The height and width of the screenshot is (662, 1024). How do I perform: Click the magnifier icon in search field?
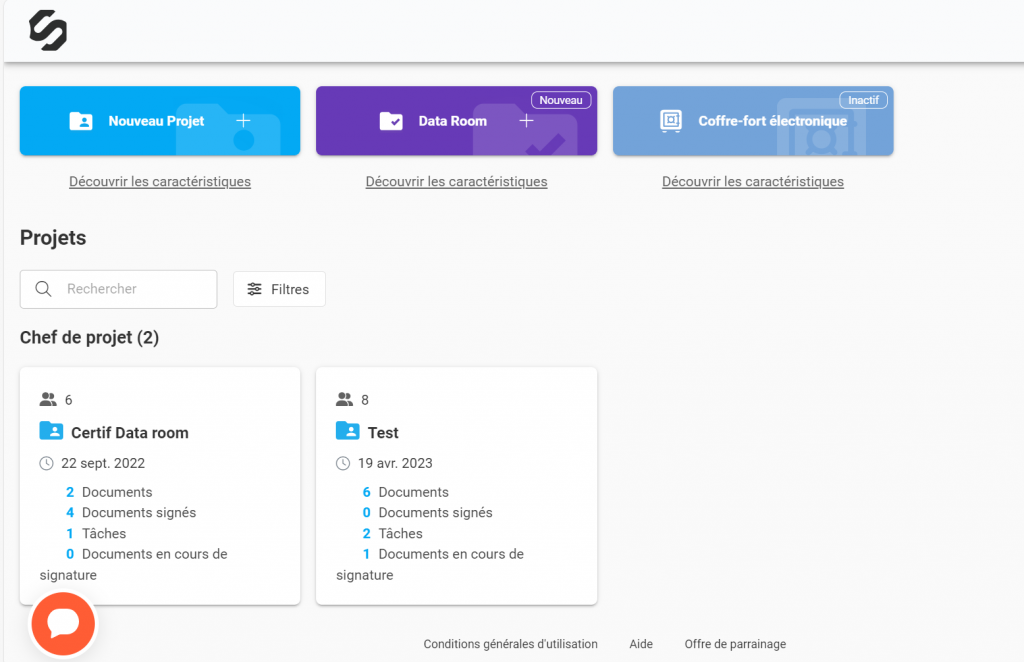pos(43,289)
